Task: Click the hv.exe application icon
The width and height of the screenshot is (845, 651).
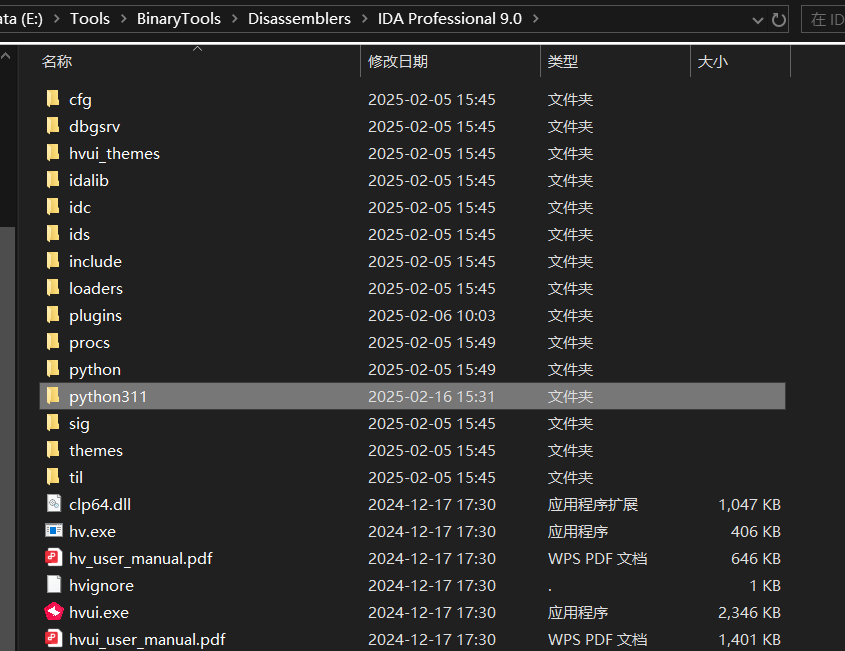Action: pyautogui.click(x=53, y=531)
